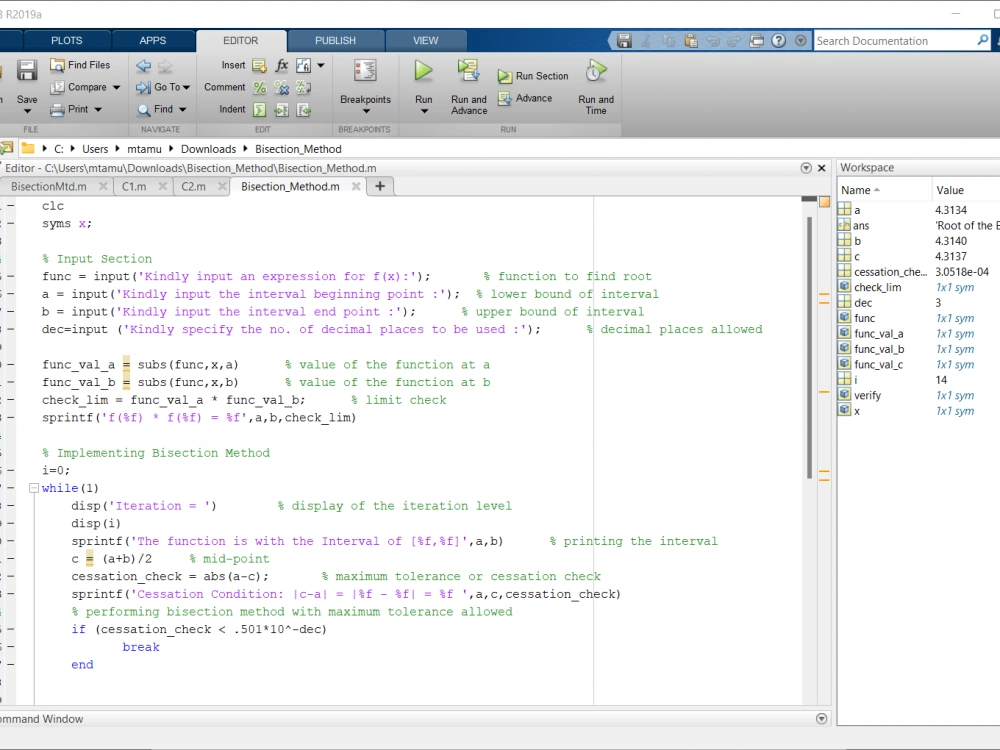Click the smart indent icon
The width and height of the screenshot is (1000, 750).
pos(260,110)
